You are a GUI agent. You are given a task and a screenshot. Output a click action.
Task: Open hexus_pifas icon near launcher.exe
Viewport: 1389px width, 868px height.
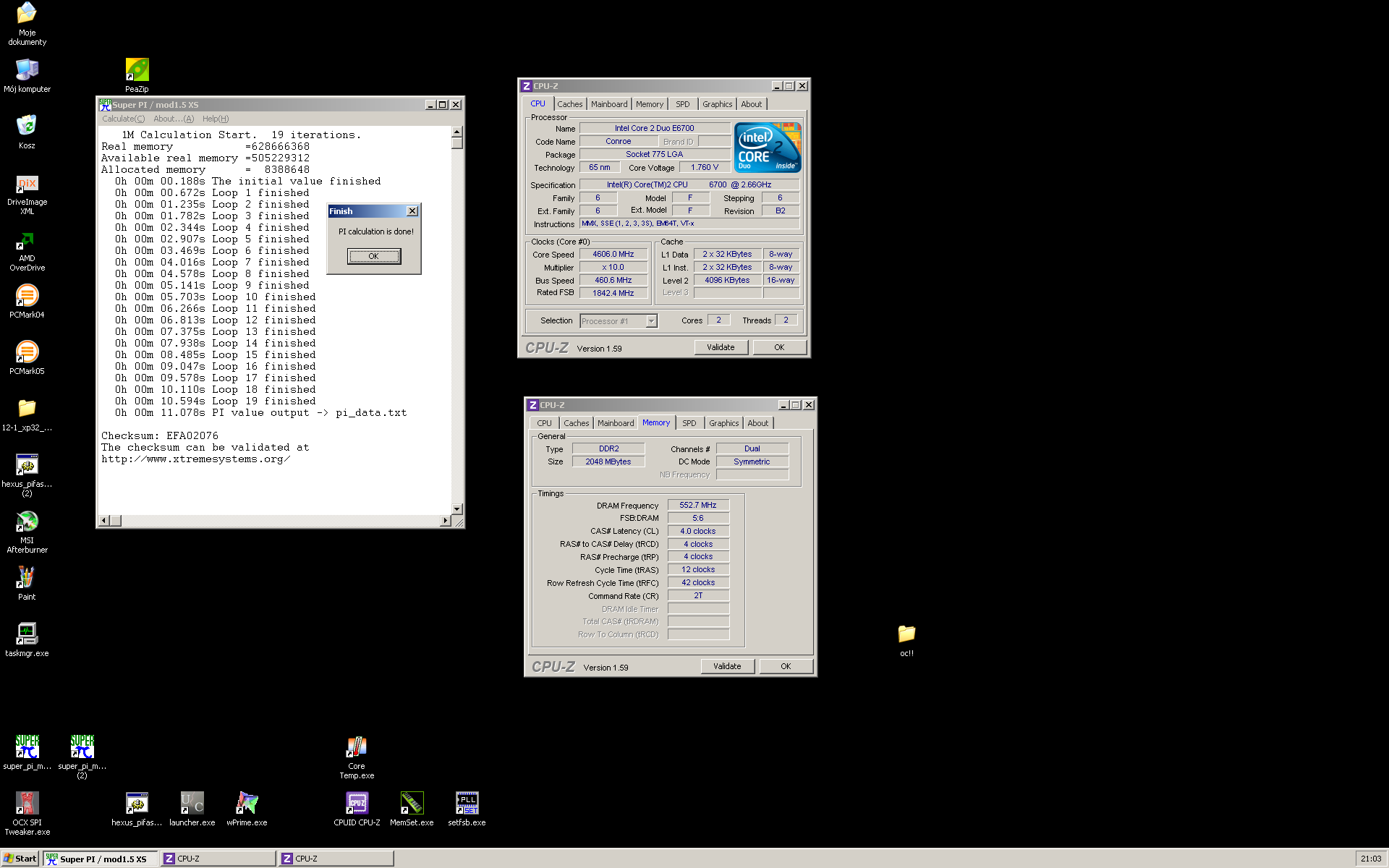click(x=137, y=809)
